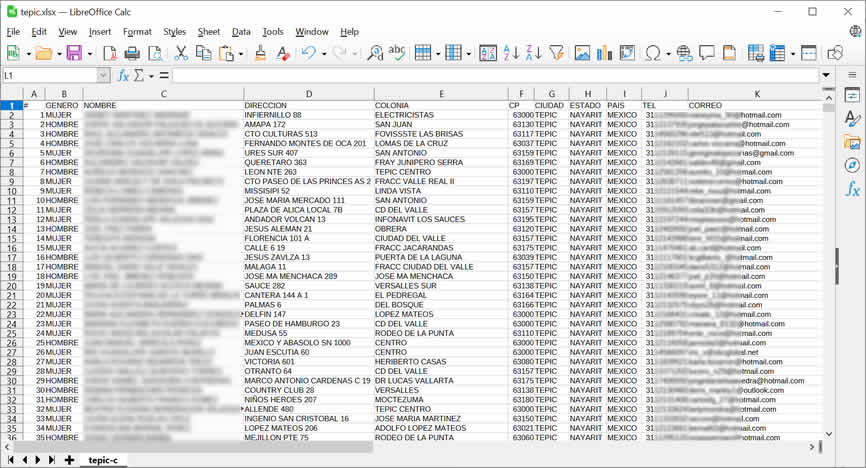Go to the last sheet tab arrow
This screenshot has height=468, width=866.
51,460
